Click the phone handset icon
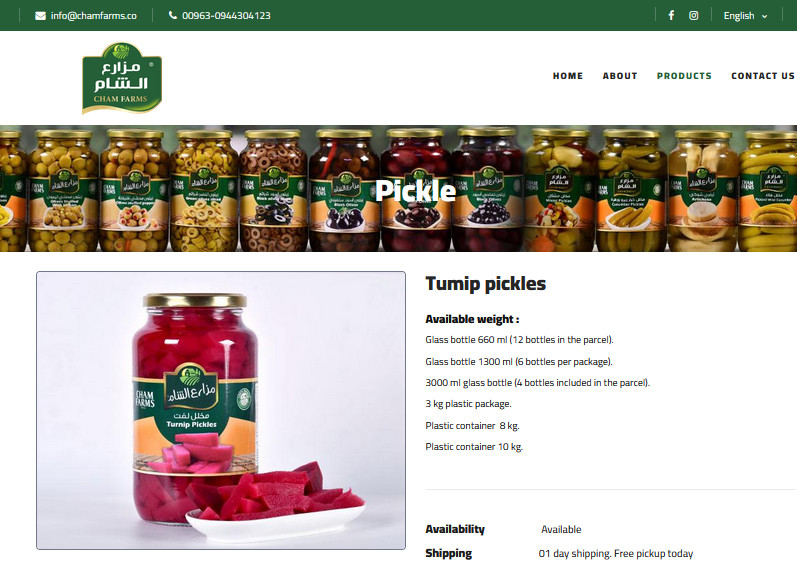 click(172, 15)
